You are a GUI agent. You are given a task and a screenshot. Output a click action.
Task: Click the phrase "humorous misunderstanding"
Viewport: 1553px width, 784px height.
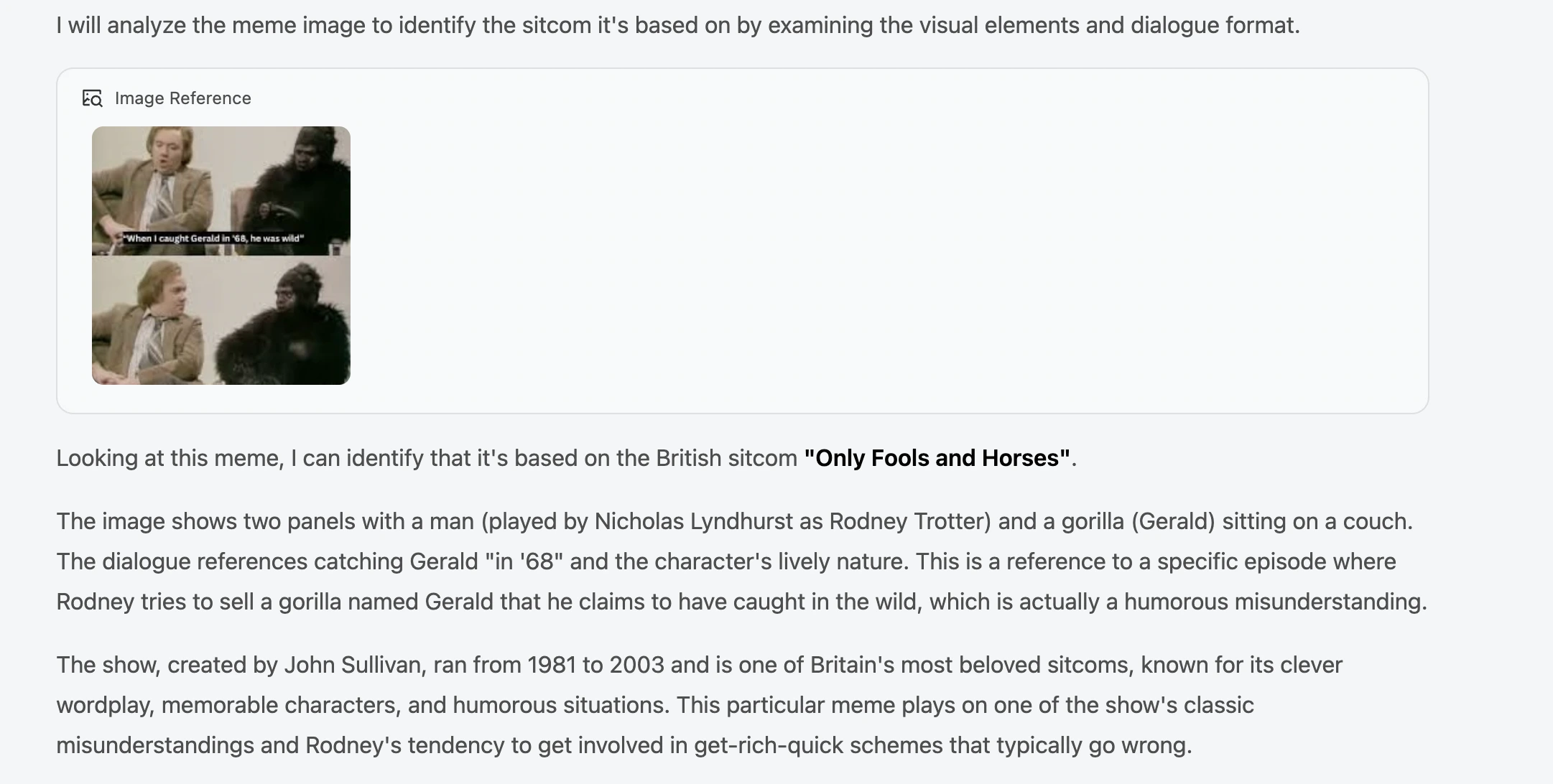pyautogui.click(x=1274, y=602)
